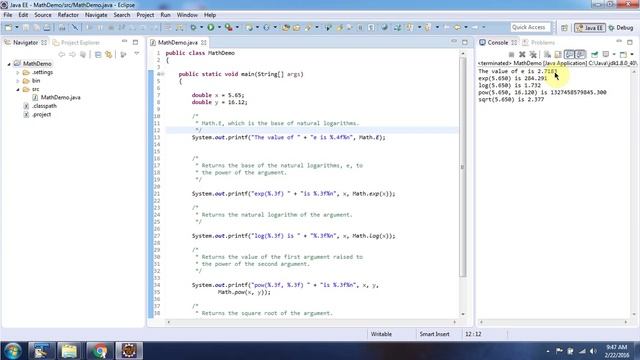Click the green Run button icon

tap(211, 27)
